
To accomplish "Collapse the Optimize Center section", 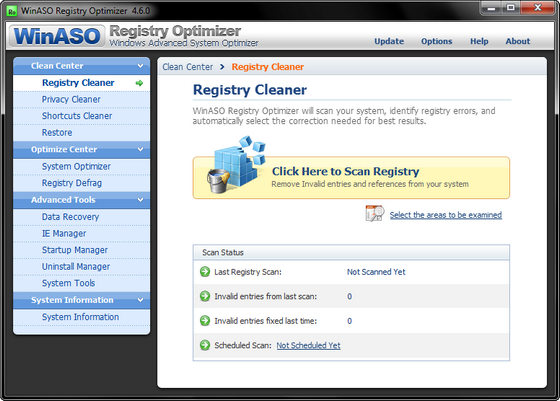I will (x=140, y=149).
